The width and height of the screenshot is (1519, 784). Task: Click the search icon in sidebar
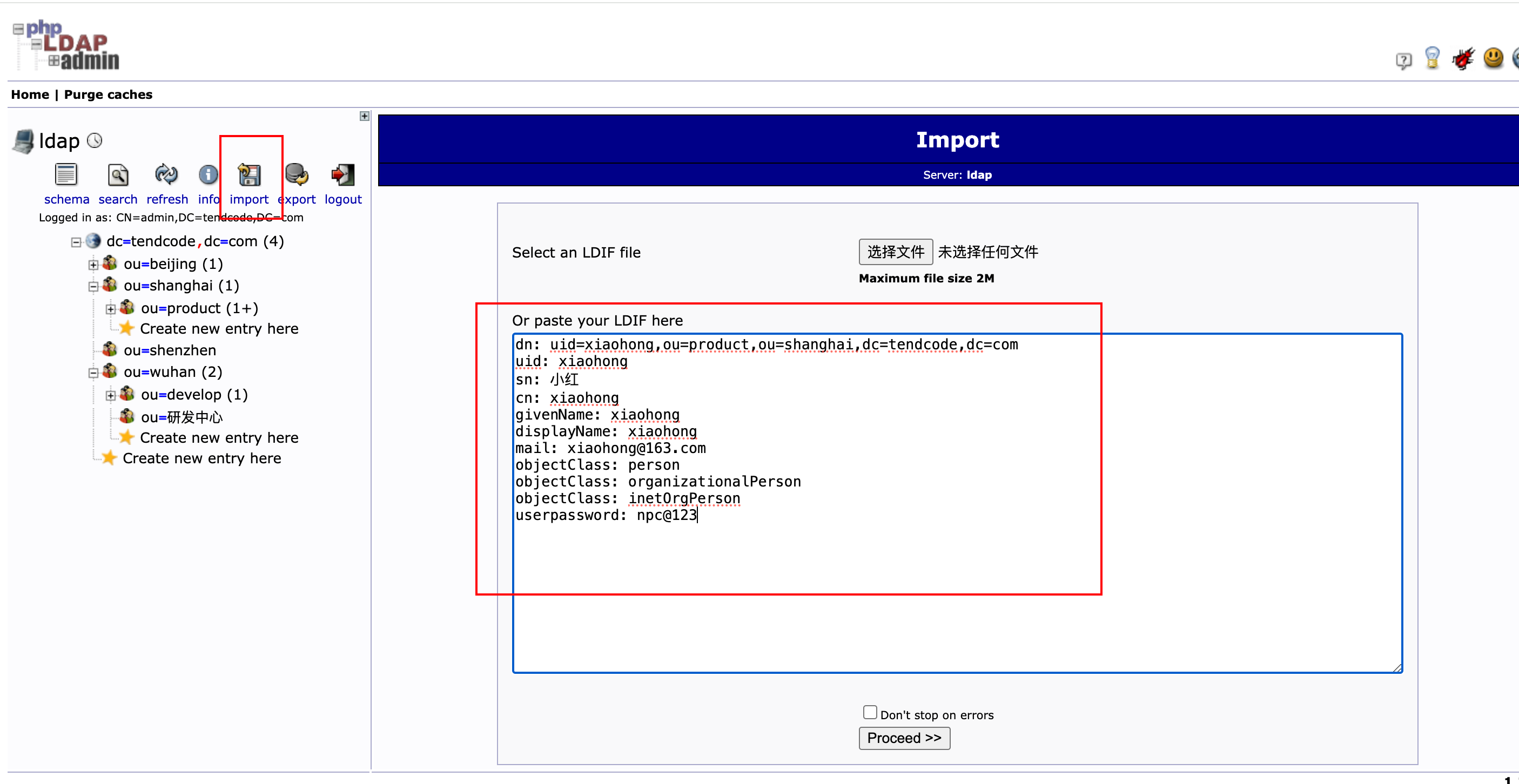(x=118, y=174)
